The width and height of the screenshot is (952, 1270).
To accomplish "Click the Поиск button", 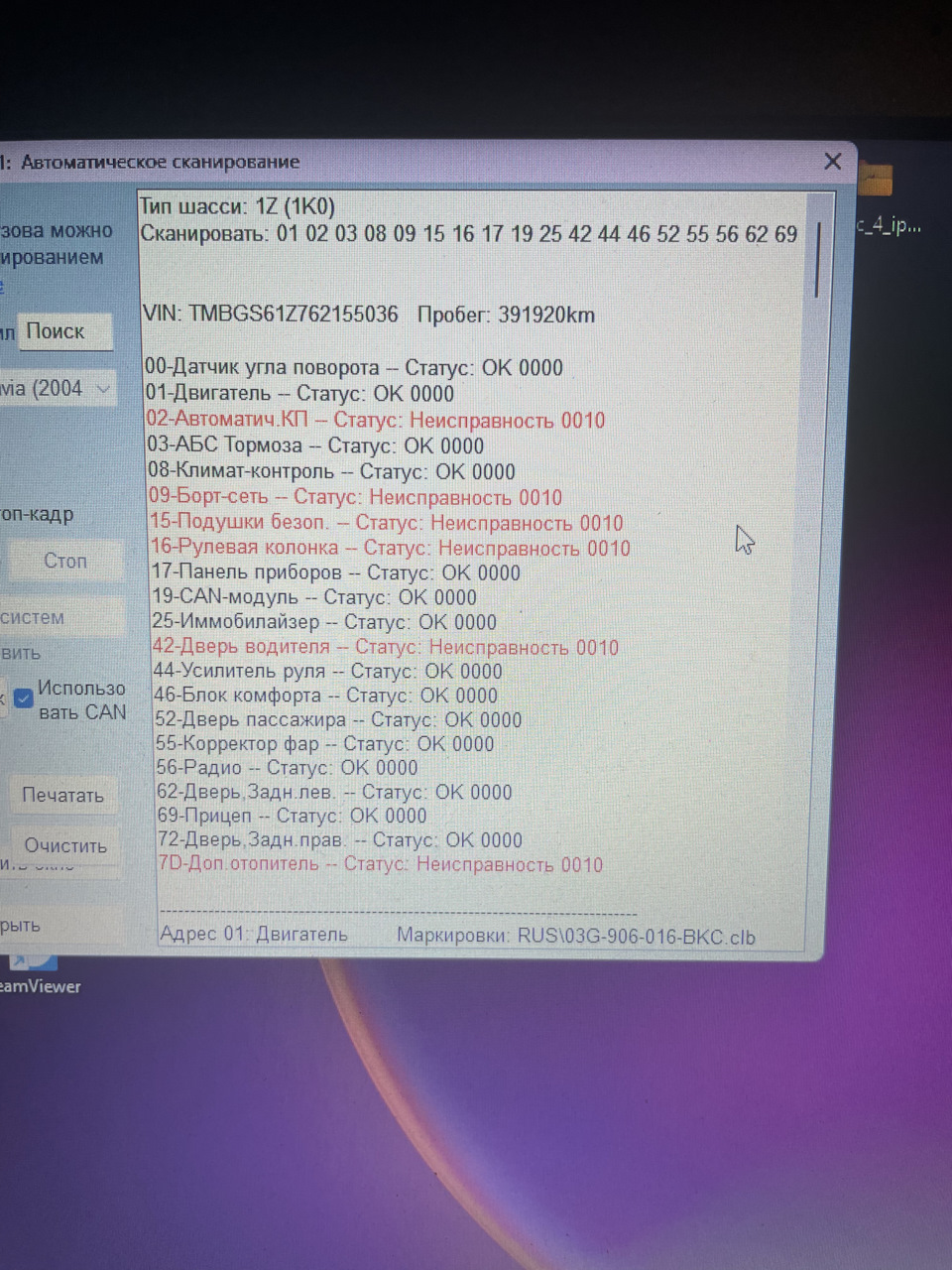I will pos(64,331).
